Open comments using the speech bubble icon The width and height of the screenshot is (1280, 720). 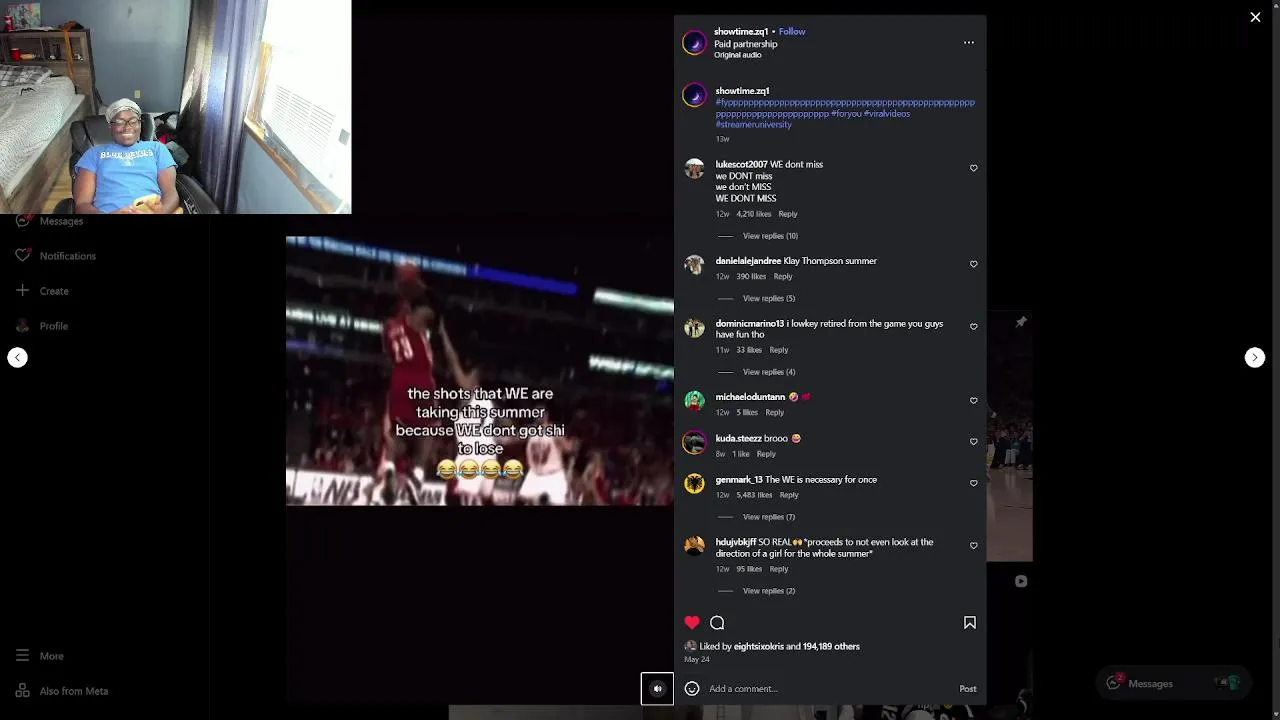coord(717,623)
